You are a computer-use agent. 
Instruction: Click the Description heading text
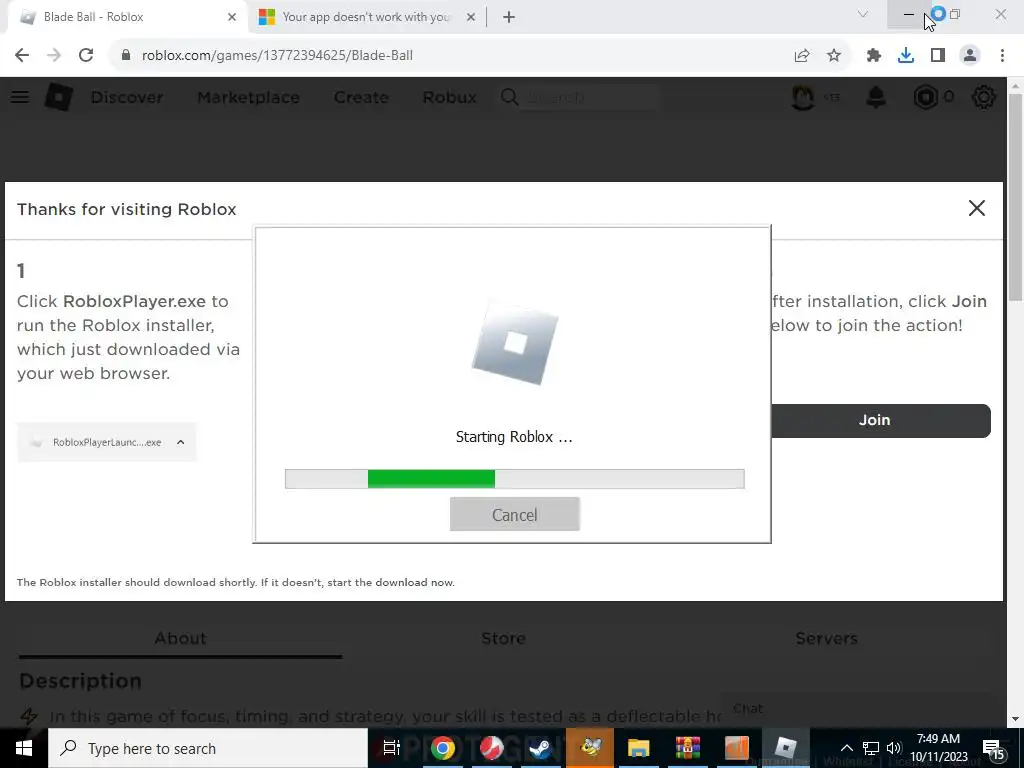80,680
